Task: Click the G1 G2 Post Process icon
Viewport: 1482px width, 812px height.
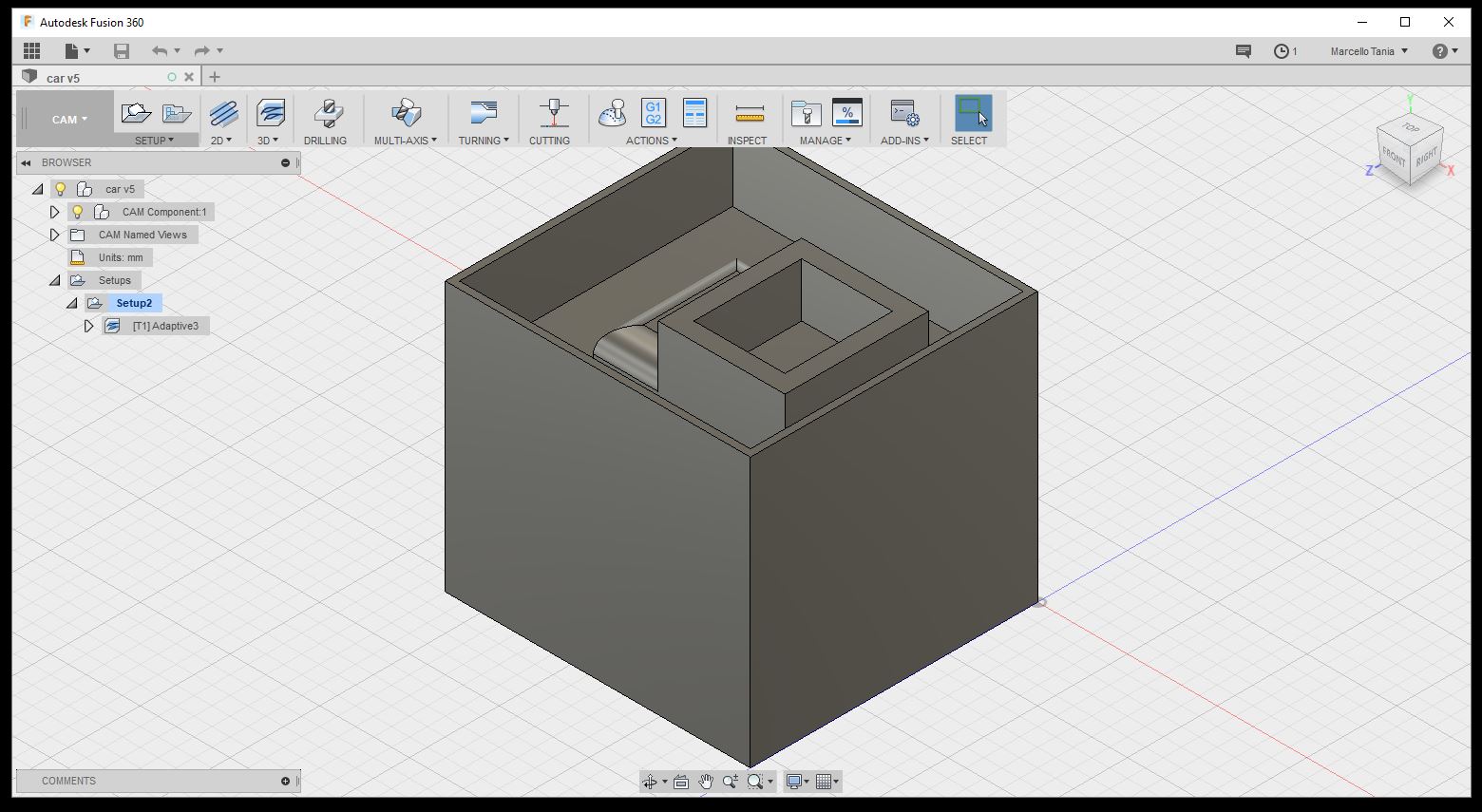Action: [x=654, y=113]
